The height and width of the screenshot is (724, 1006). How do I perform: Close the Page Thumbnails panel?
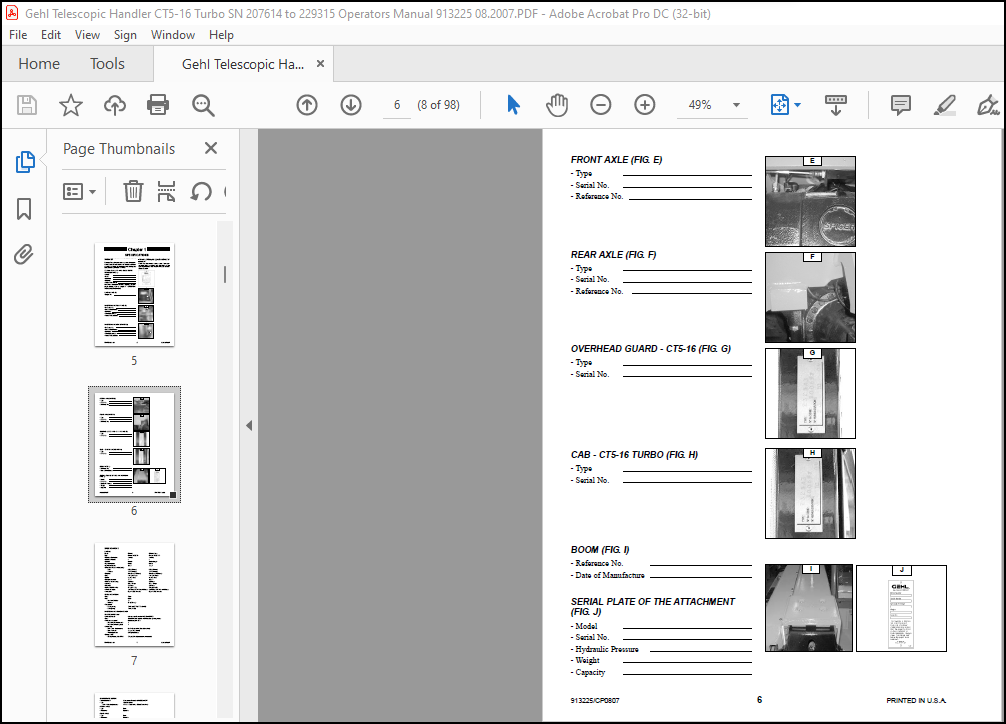click(210, 148)
